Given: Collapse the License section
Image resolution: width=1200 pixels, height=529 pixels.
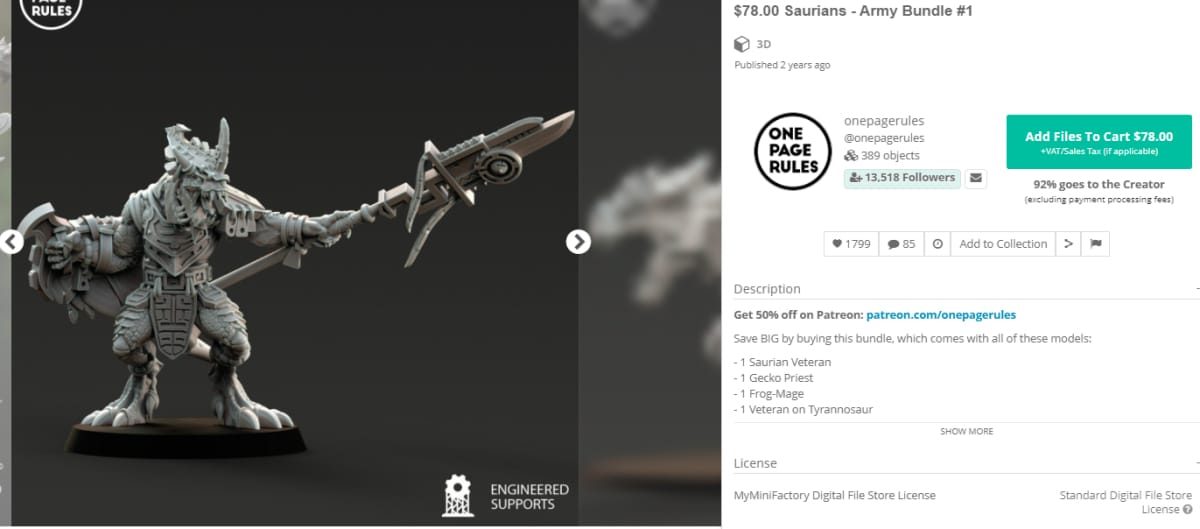Looking at the screenshot, I should click(1196, 464).
